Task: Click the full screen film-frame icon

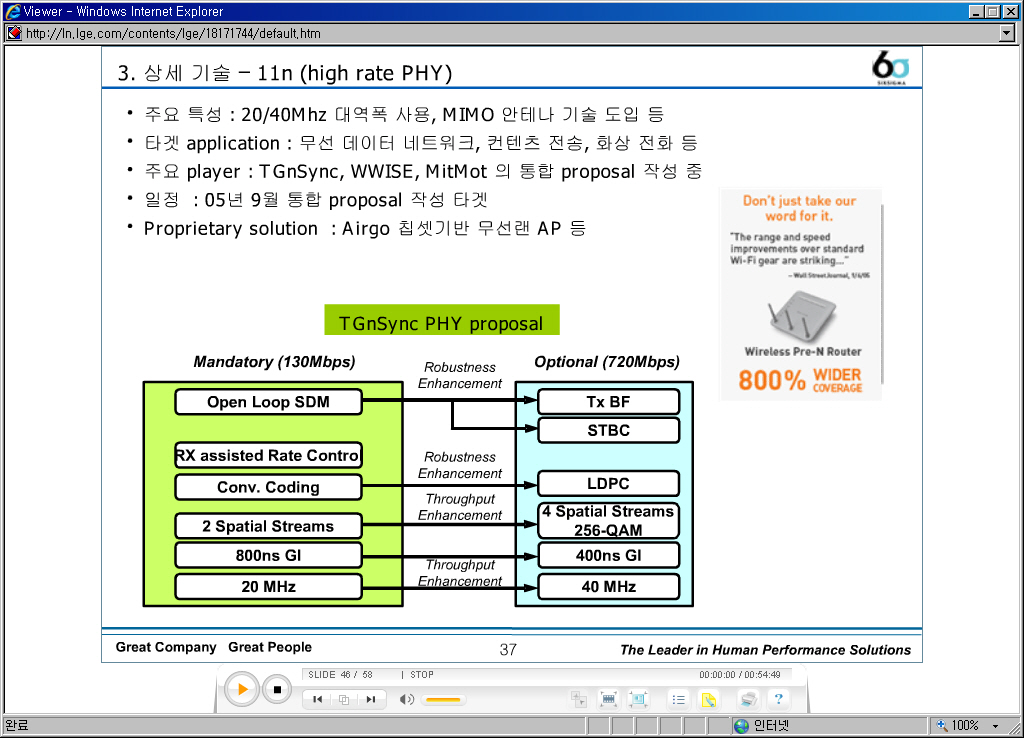Action: (x=608, y=699)
